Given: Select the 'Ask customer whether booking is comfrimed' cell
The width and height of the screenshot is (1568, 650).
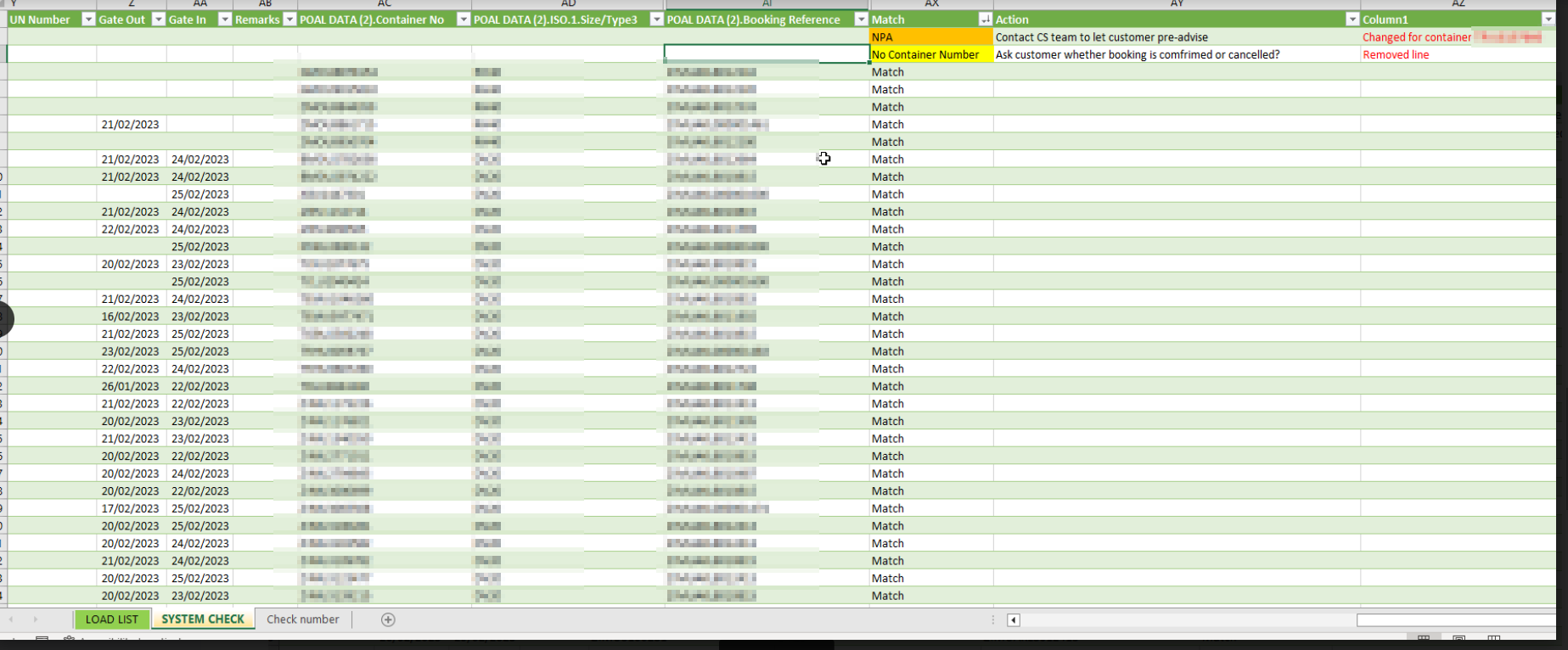Looking at the screenshot, I should coord(1177,54).
